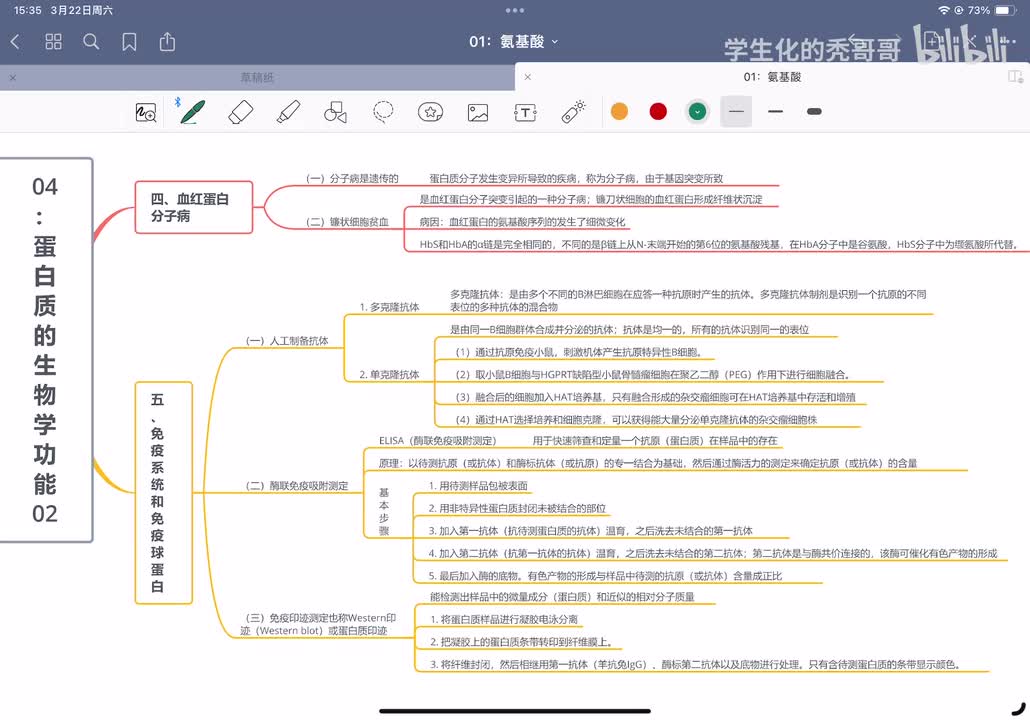Tap '(1) 通过抗原免疫小鼠' step line
Screen dimensions: 1030x720
pyautogui.click(x=579, y=352)
